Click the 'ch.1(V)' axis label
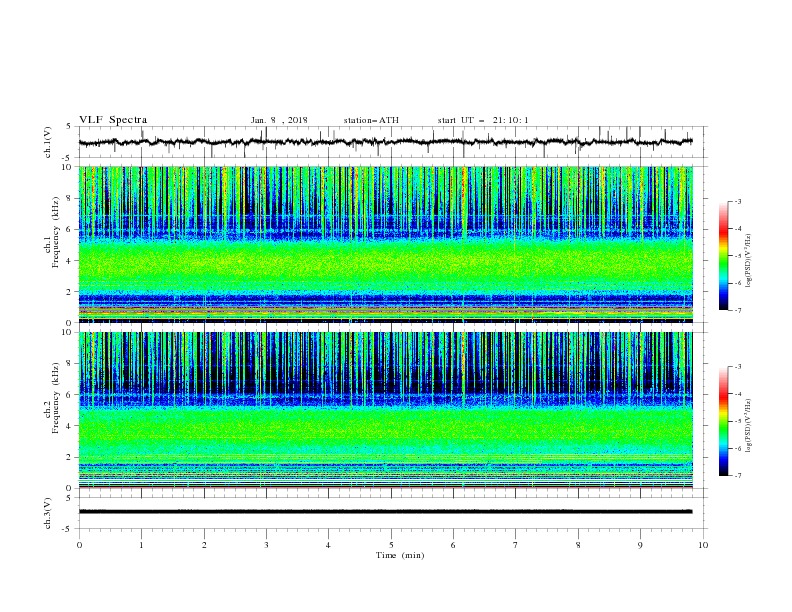This screenshot has width=792, height=612. pyautogui.click(x=48, y=142)
